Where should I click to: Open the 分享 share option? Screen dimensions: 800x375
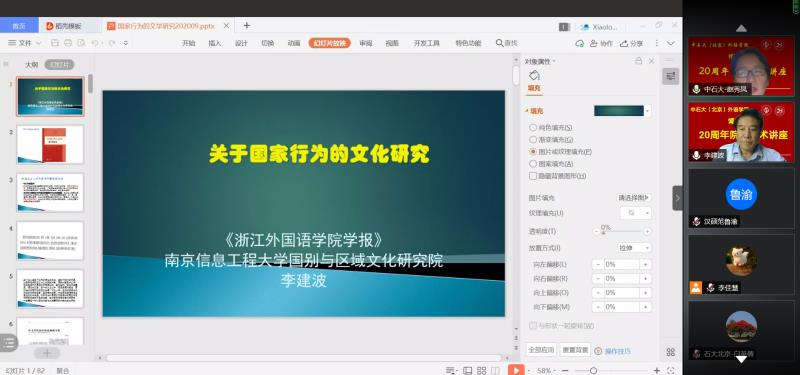(x=631, y=43)
